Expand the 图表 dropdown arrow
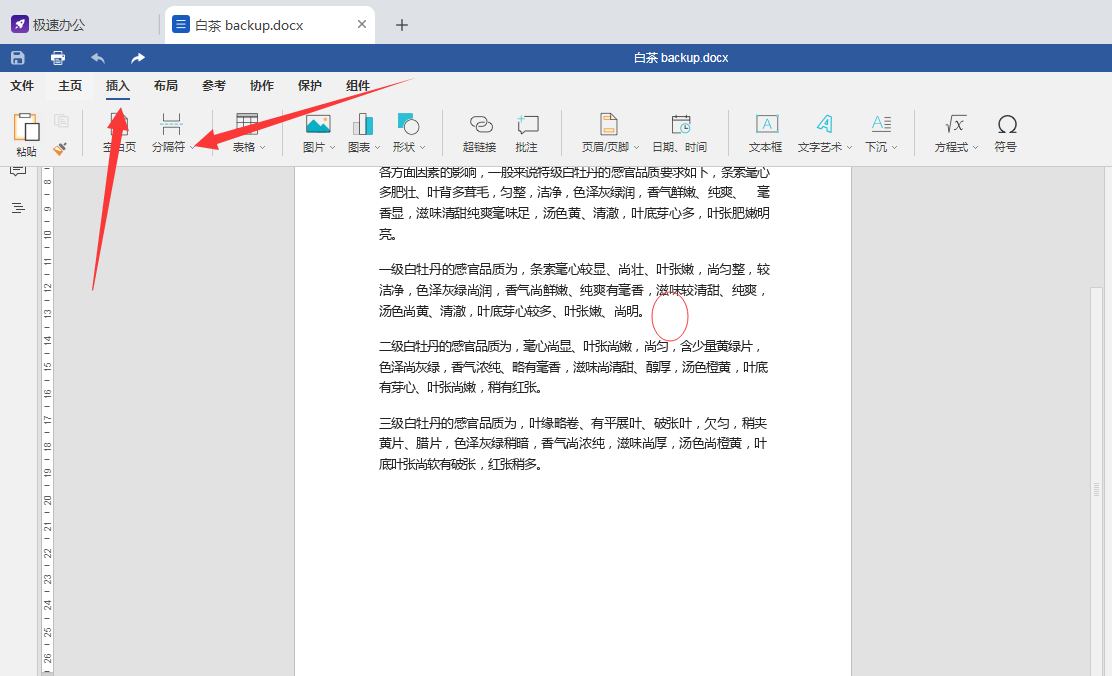 (377, 148)
